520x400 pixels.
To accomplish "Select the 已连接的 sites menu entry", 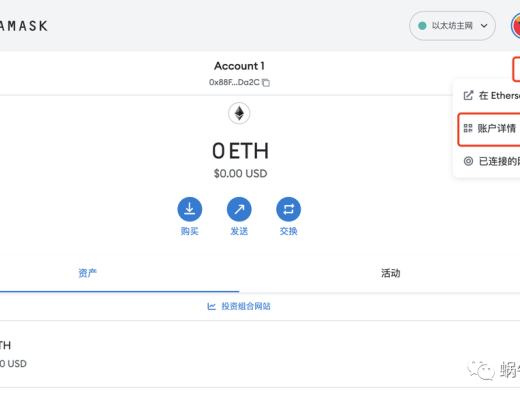I will (491, 161).
